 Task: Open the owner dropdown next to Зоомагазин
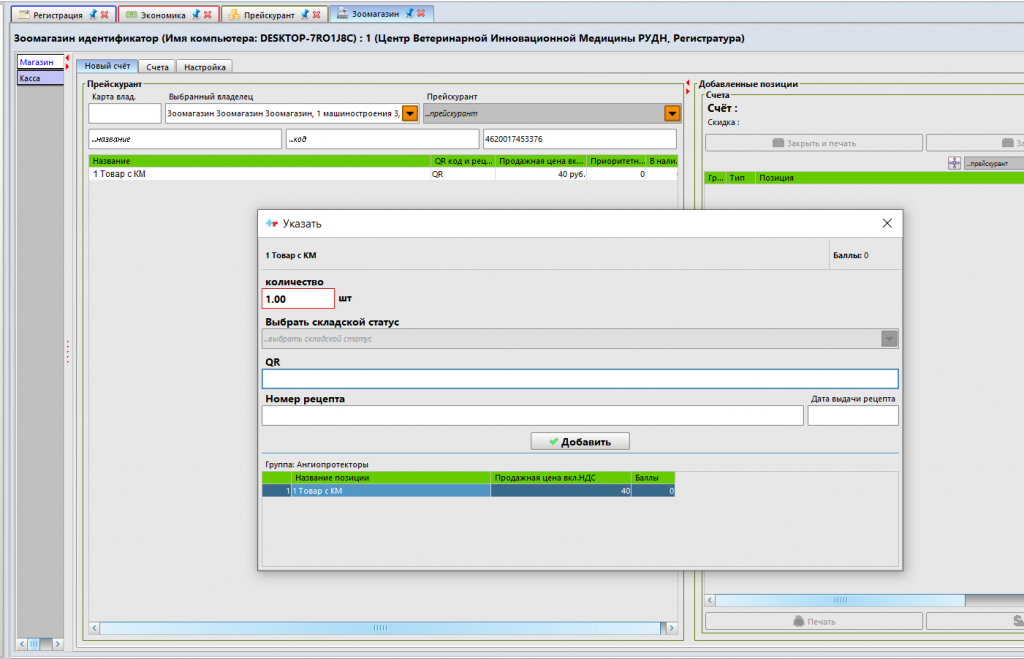coord(409,113)
